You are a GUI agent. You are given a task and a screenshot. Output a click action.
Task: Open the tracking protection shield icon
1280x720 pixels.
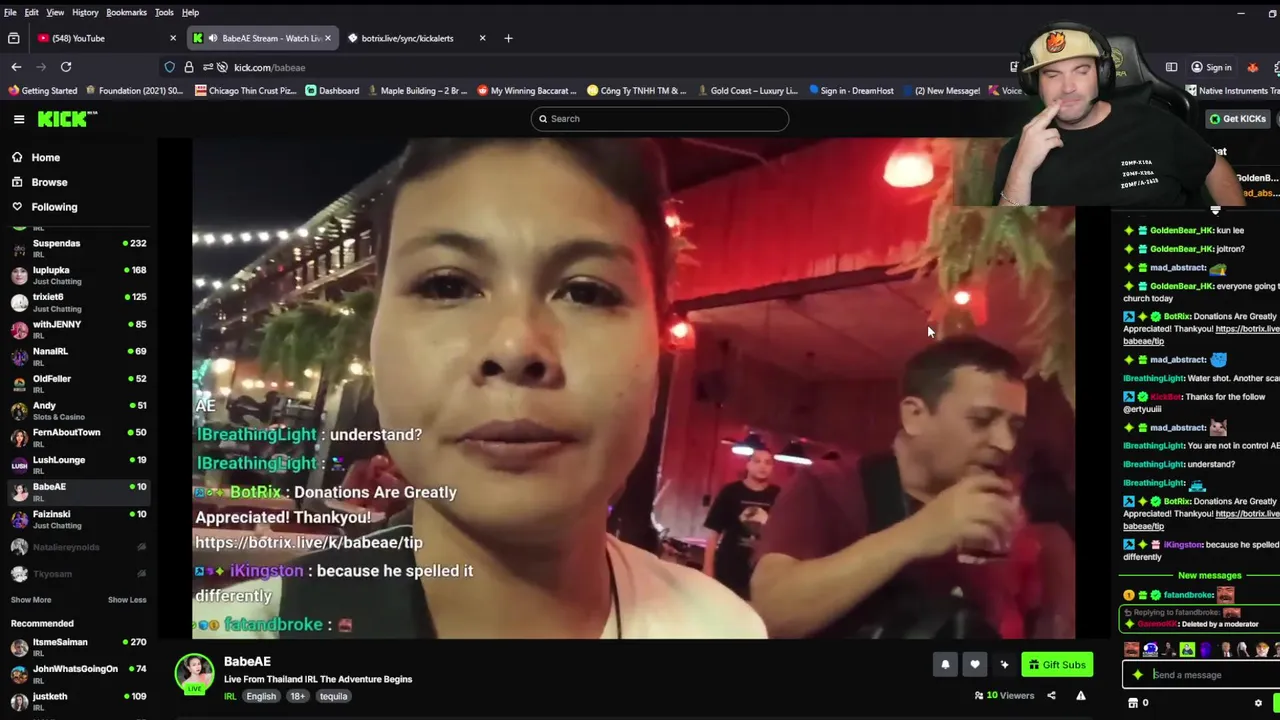coord(170,67)
